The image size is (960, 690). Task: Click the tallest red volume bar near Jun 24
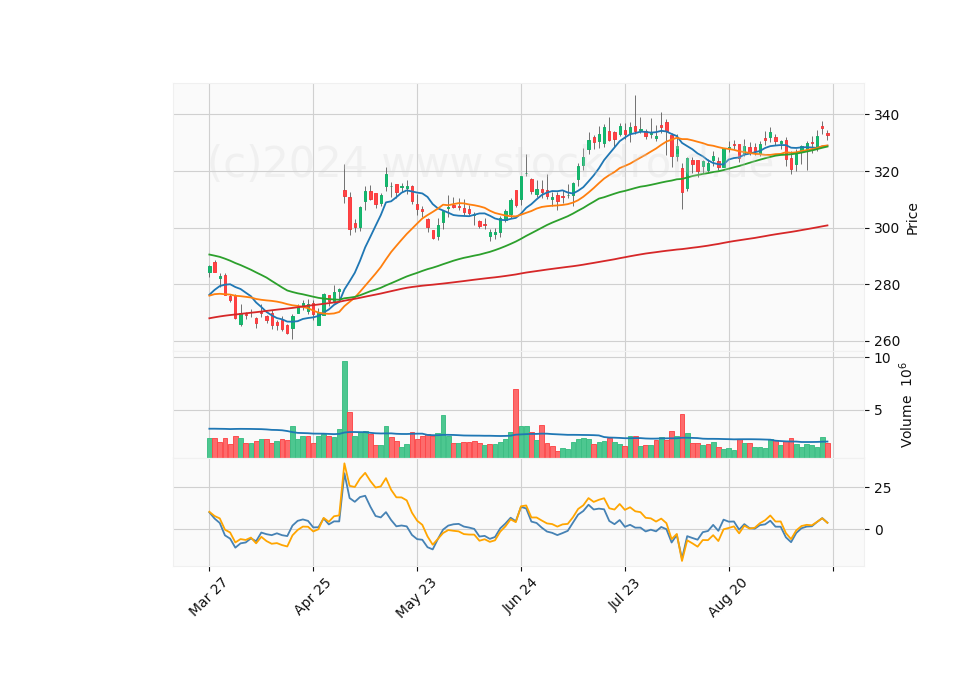(516, 423)
